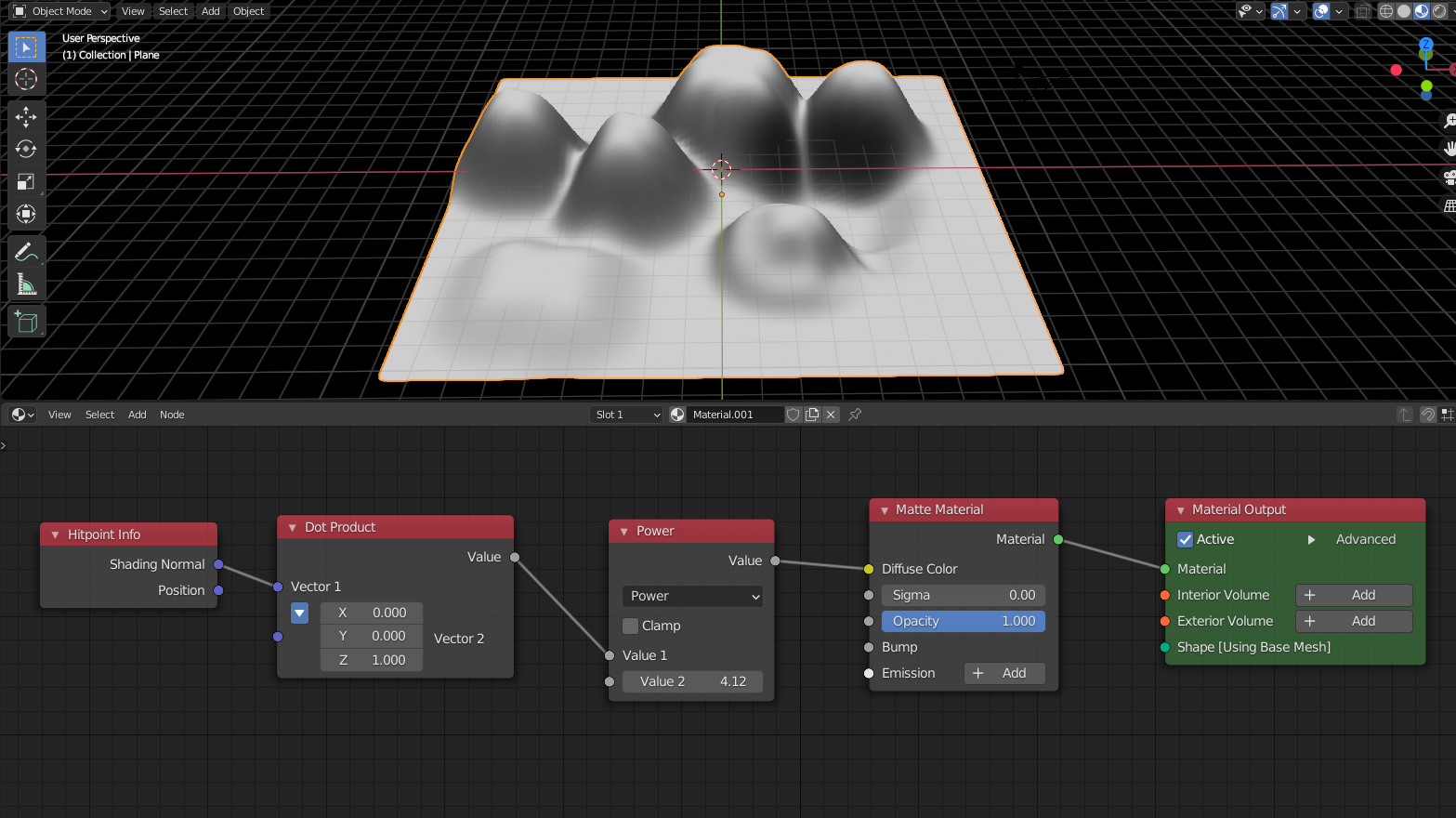Select the Cursor tool in the toolbar
The image size is (1456, 818).
tap(26, 80)
